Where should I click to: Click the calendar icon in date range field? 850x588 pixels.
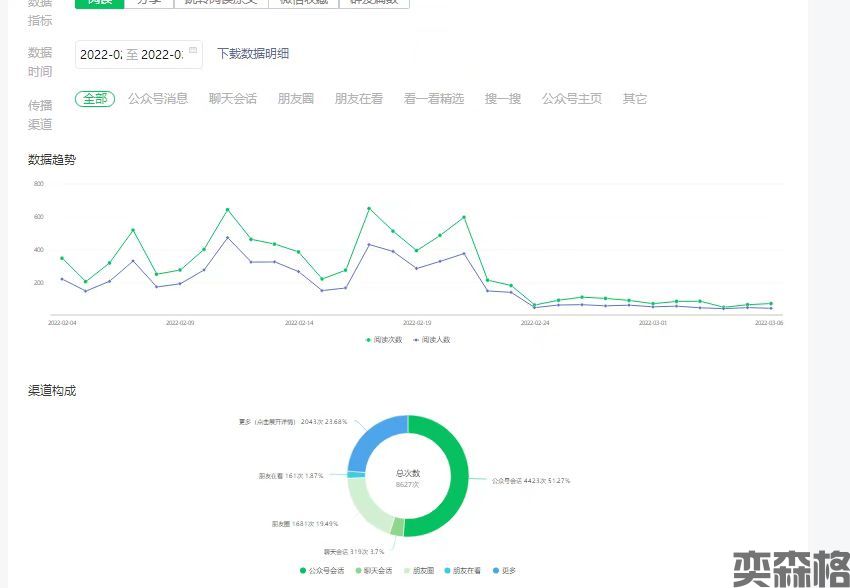[193, 50]
